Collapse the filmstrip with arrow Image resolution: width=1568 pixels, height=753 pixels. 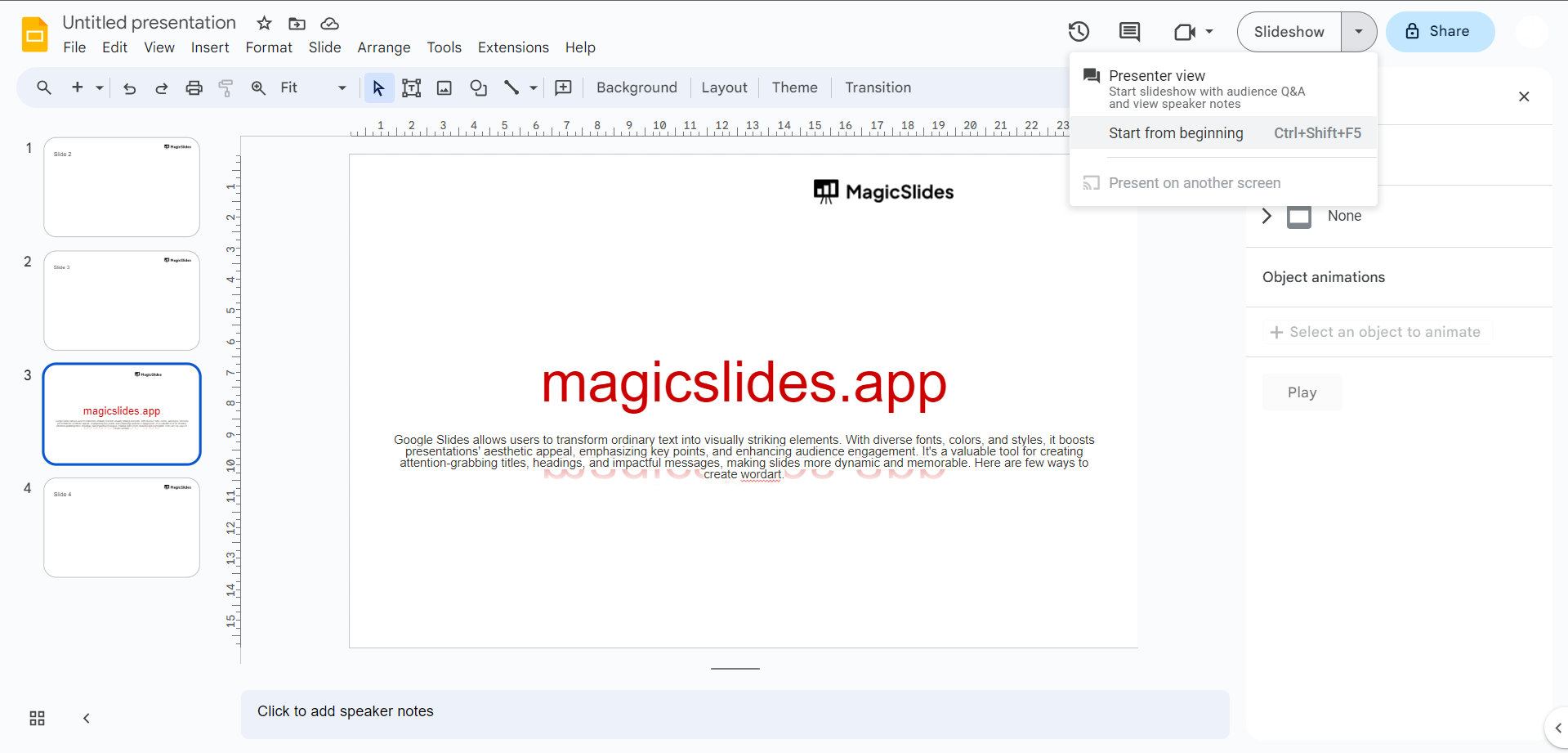coord(86,718)
